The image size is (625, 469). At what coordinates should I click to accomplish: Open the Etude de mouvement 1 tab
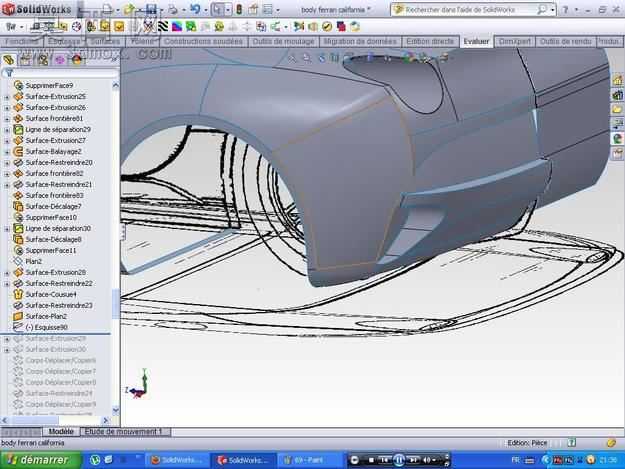pos(124,432)
